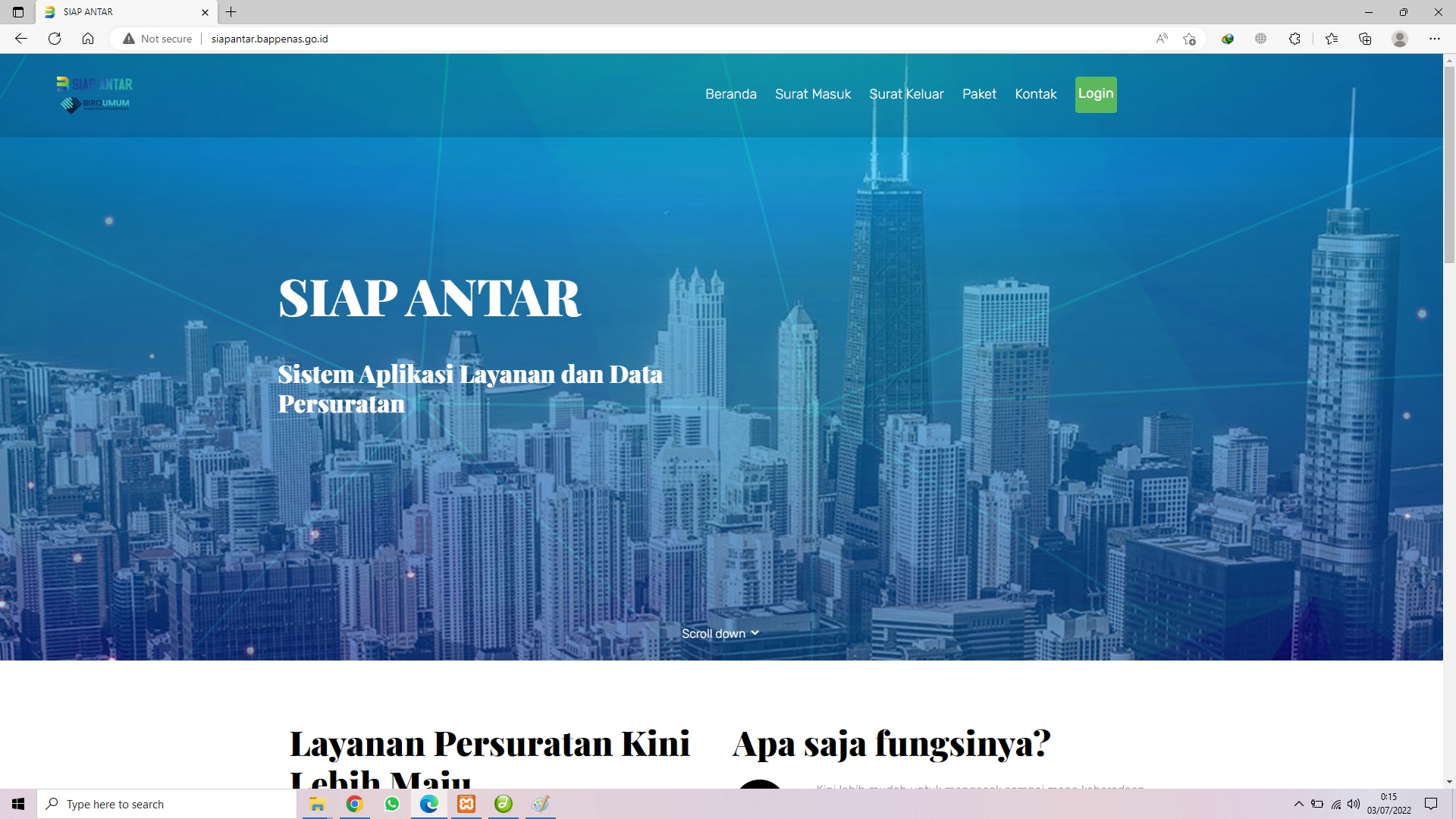This screenshot has height=819, width=1456.
Task: Open browser Settings and more menu
Action: tap(1434, 39)
